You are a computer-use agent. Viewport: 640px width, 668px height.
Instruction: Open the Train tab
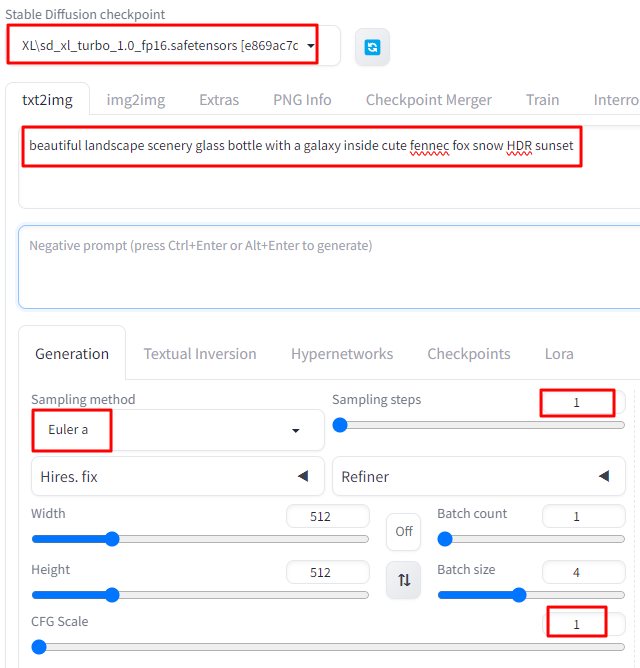(542, 100)
